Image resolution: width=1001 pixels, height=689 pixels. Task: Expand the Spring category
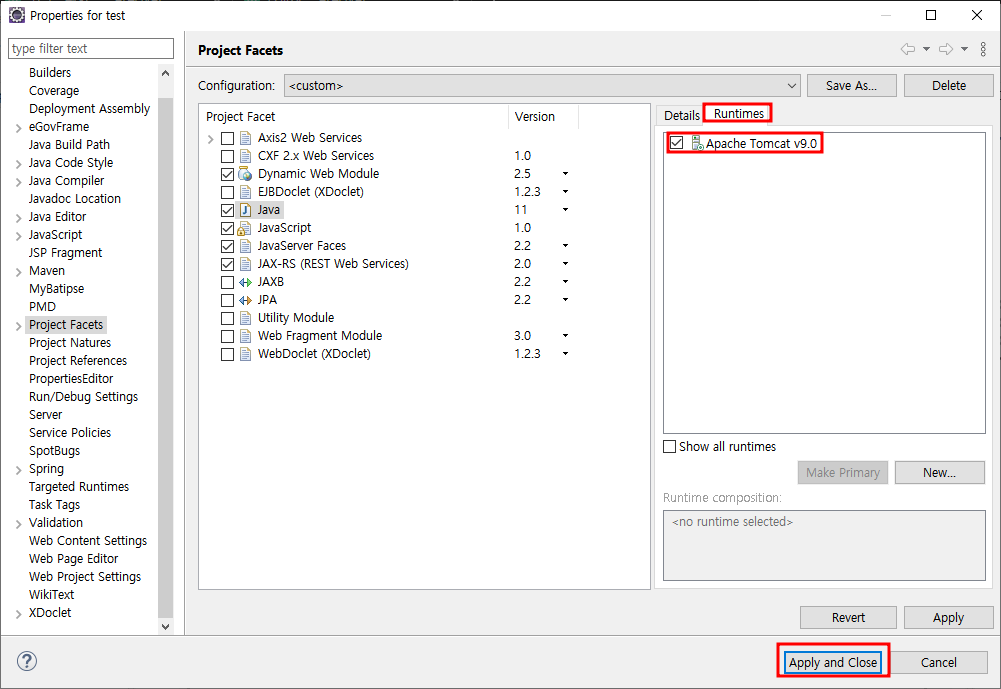pyautogui.click(x=19, y=469)
